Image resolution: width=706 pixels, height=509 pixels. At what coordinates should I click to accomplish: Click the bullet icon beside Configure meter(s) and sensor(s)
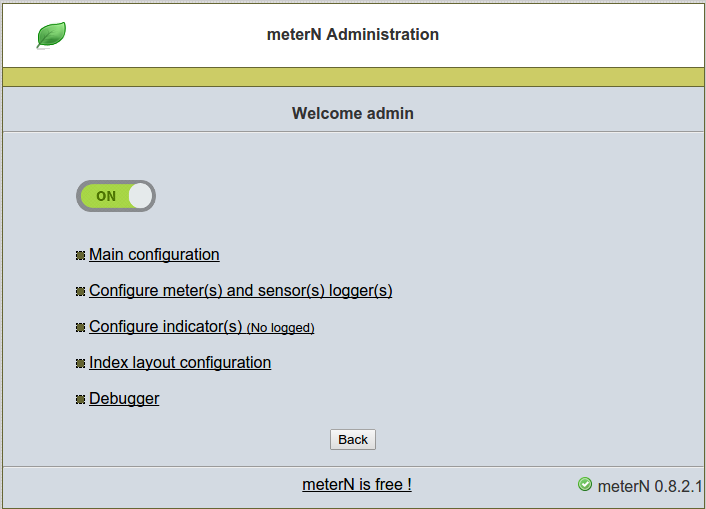(80, 291)
